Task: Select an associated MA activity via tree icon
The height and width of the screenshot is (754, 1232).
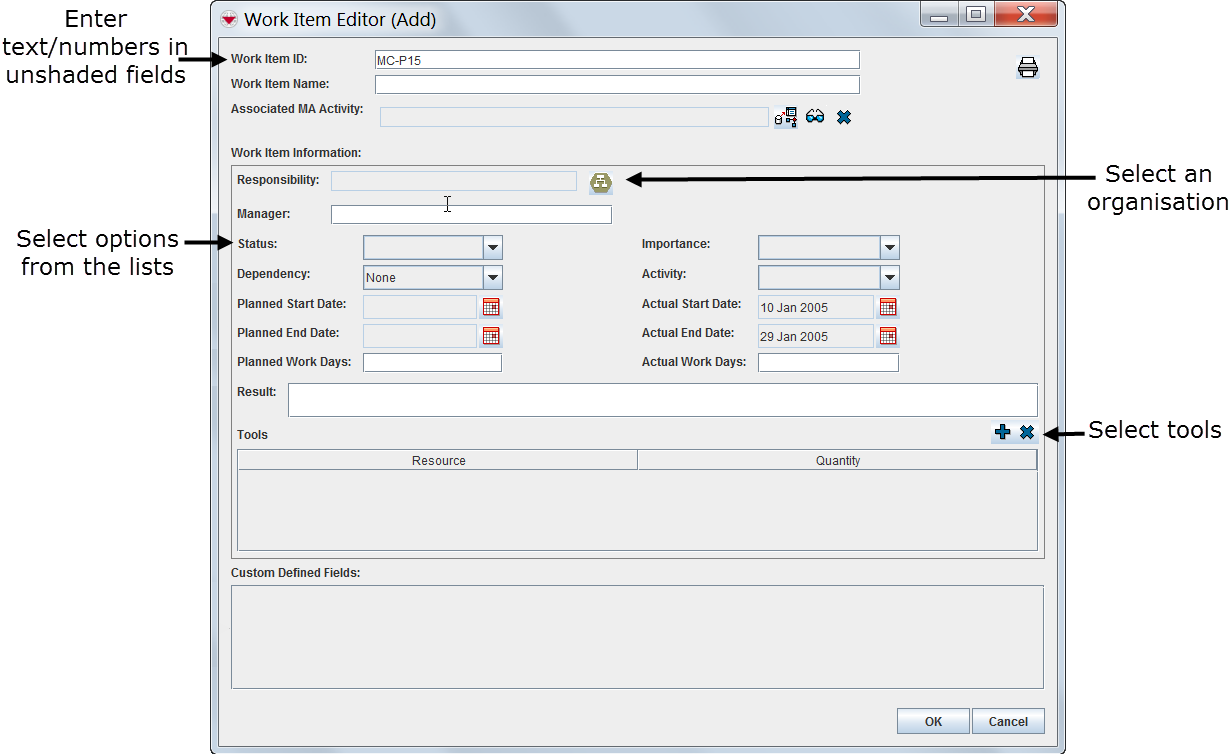Action: (x=786, y=117)
